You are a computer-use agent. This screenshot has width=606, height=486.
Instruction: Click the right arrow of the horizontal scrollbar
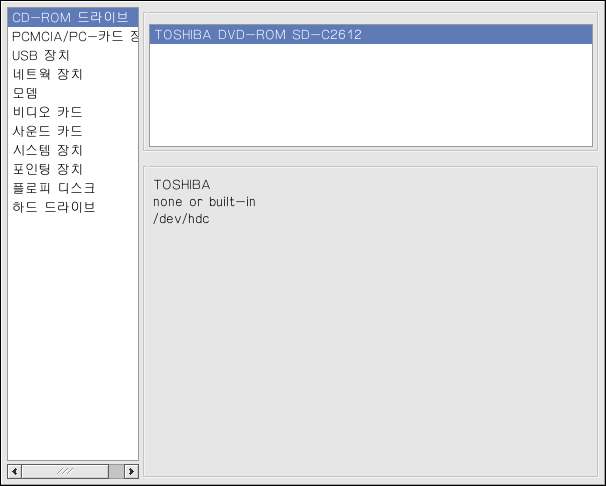coord(131,470)
